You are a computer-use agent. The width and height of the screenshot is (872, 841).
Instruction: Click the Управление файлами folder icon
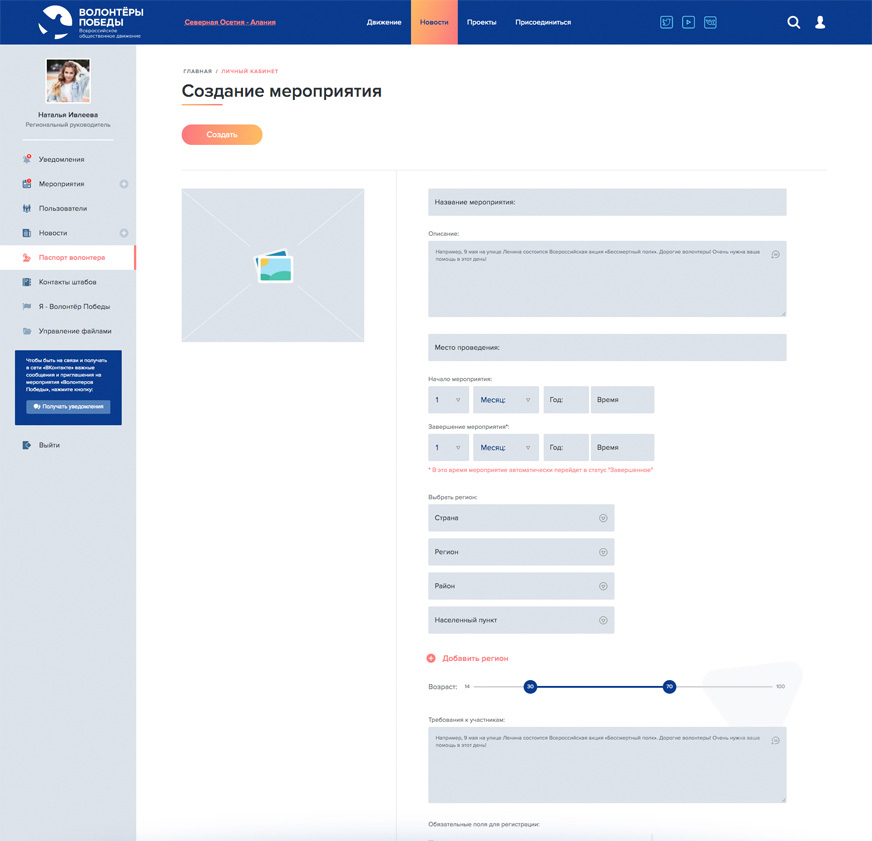point(27,331)
